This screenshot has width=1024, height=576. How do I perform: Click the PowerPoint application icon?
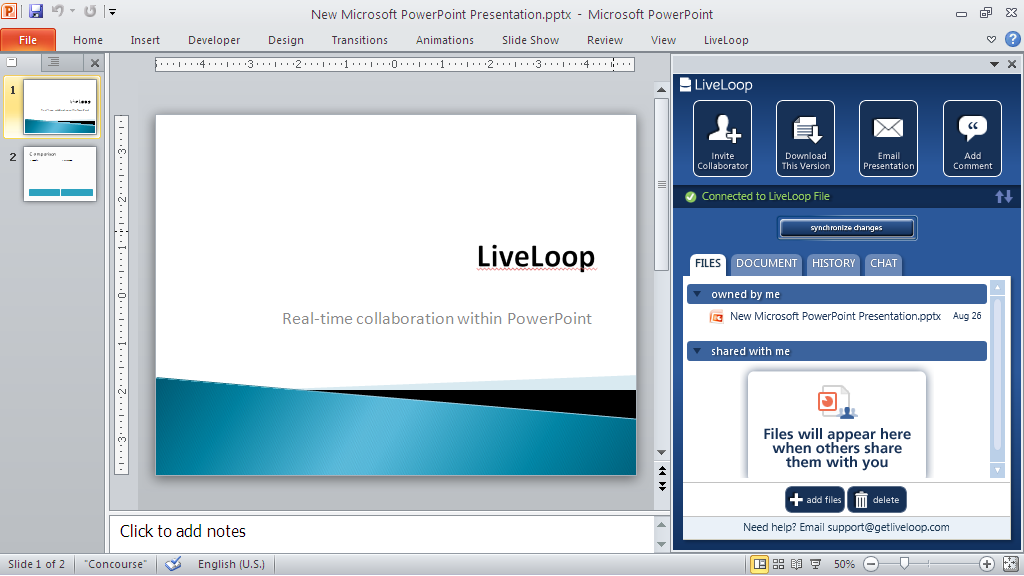tap(9, 11)
